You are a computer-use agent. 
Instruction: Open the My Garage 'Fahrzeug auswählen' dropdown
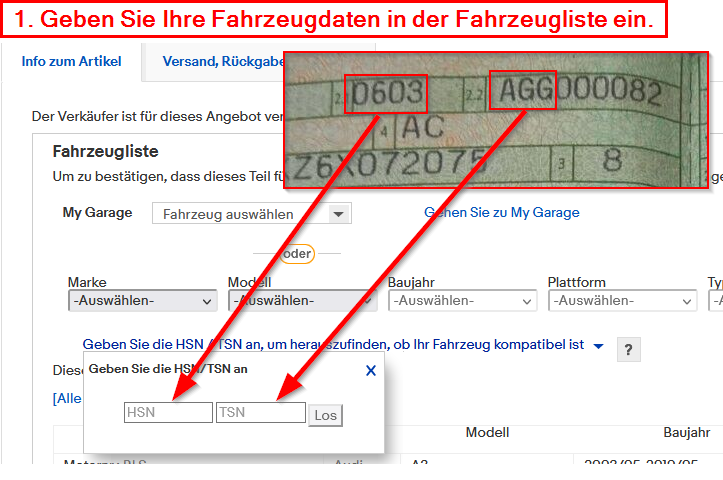coord(251,214)
